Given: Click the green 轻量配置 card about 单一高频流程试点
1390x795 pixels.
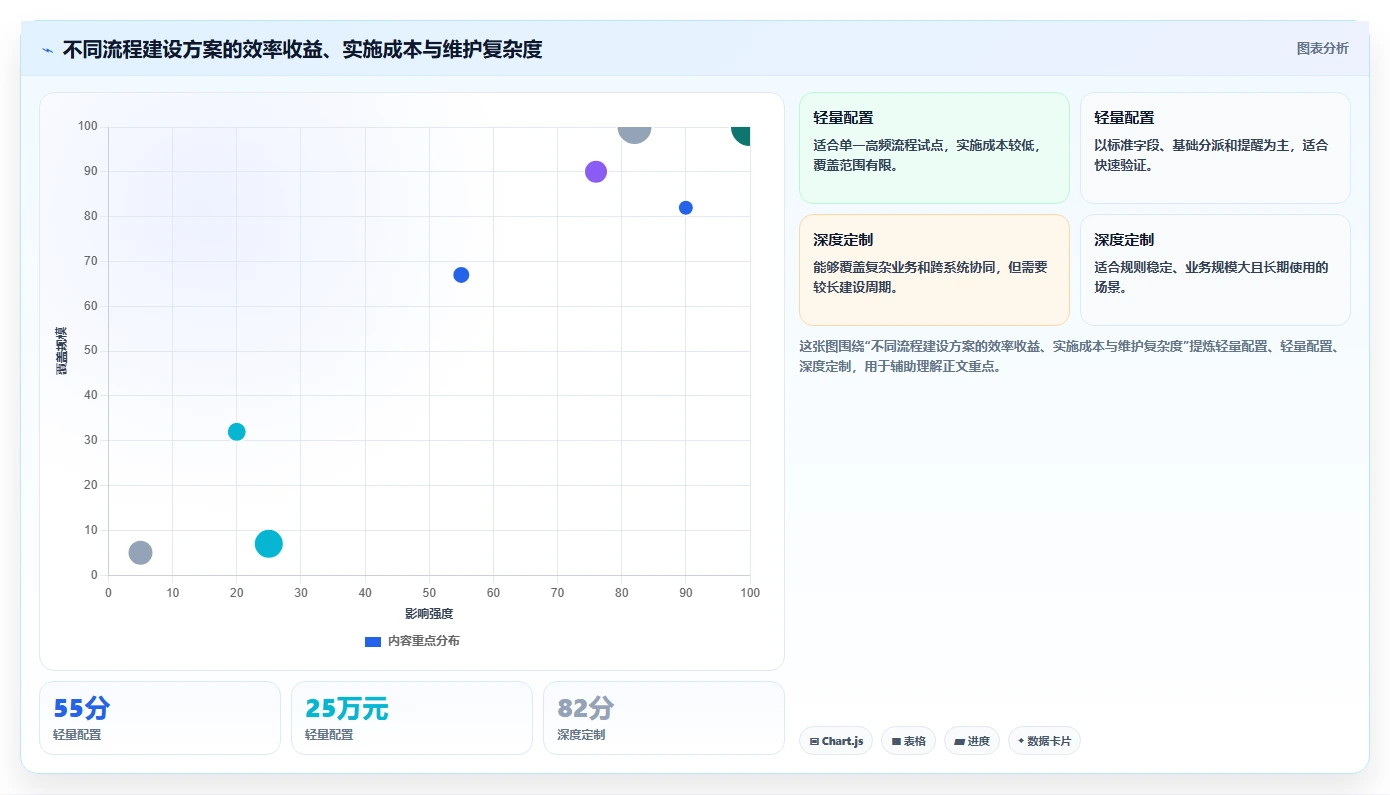Looking at the screenshot, I should [934, 148].
